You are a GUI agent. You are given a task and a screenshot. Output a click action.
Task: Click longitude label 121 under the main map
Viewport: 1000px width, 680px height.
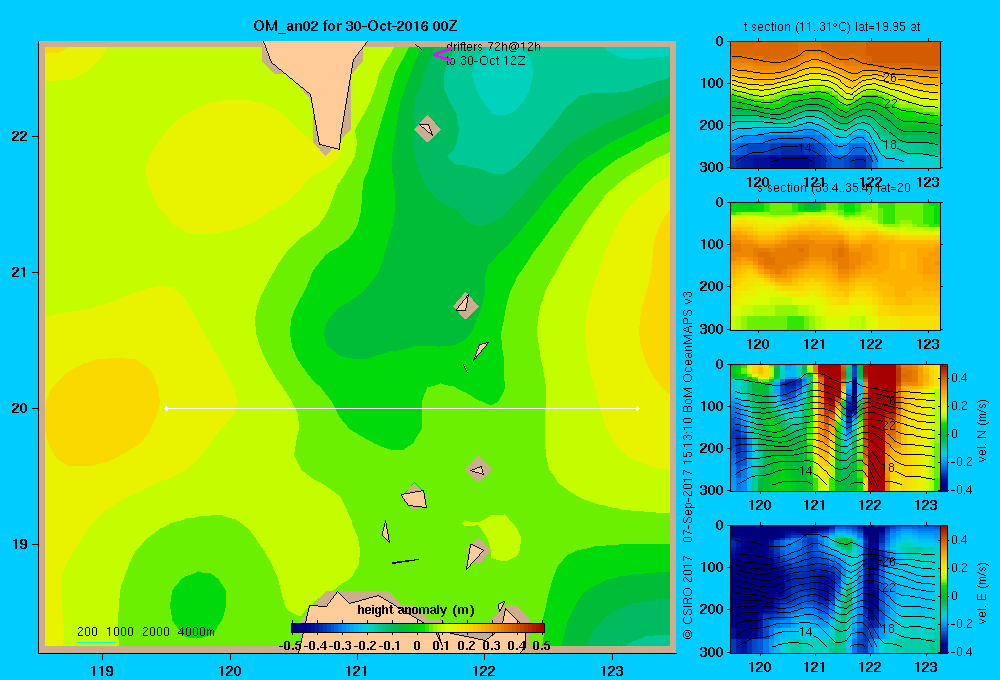(x=357, y=670)
